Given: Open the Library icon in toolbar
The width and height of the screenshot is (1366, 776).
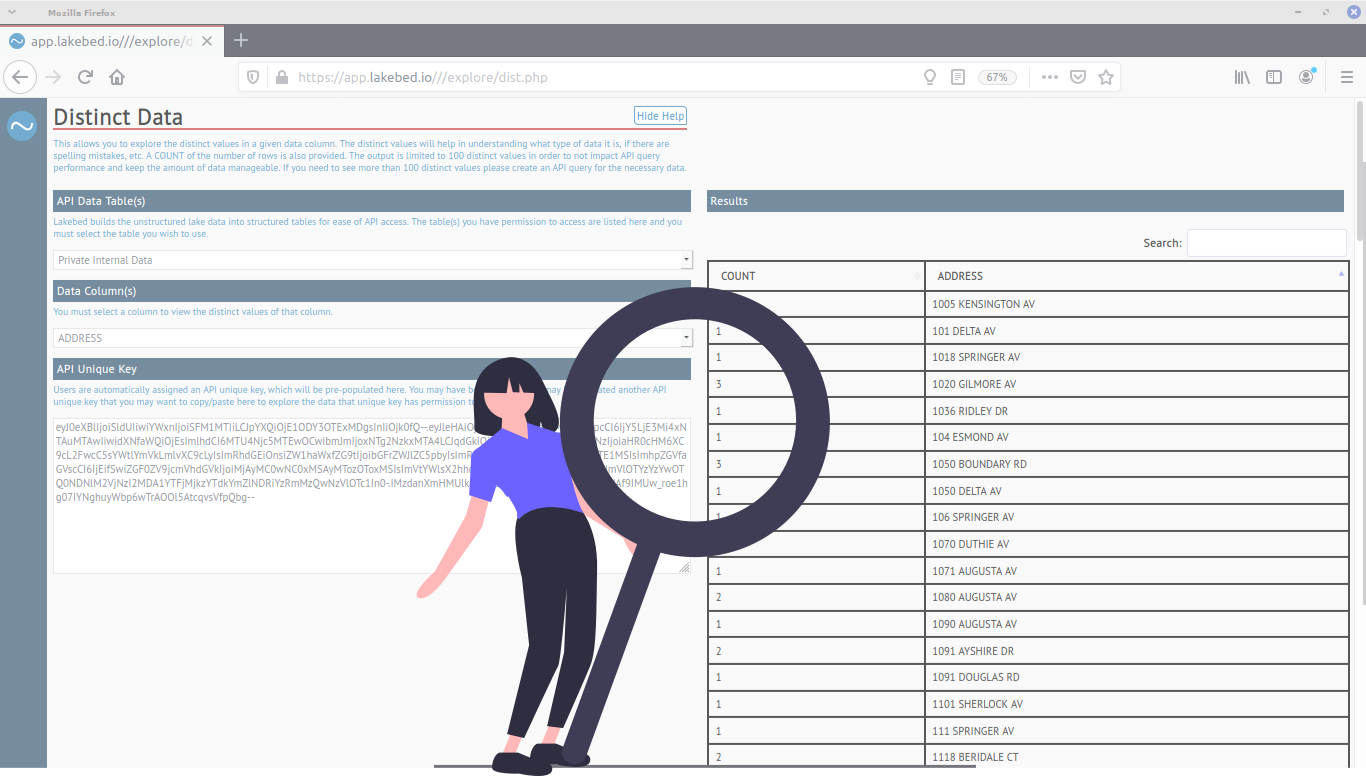Looking at the screenshot, I should (x=1242, y=77).
